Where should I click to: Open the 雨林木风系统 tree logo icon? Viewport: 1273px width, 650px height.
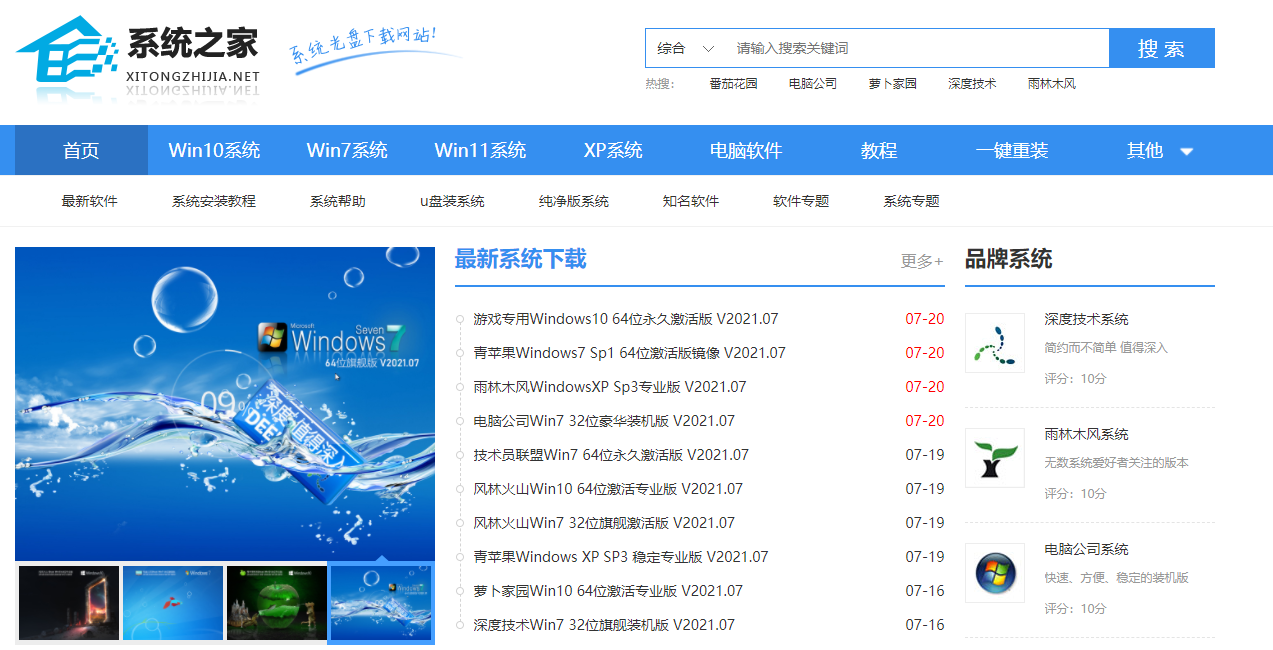pyautogui.click(x=994, y=458)
